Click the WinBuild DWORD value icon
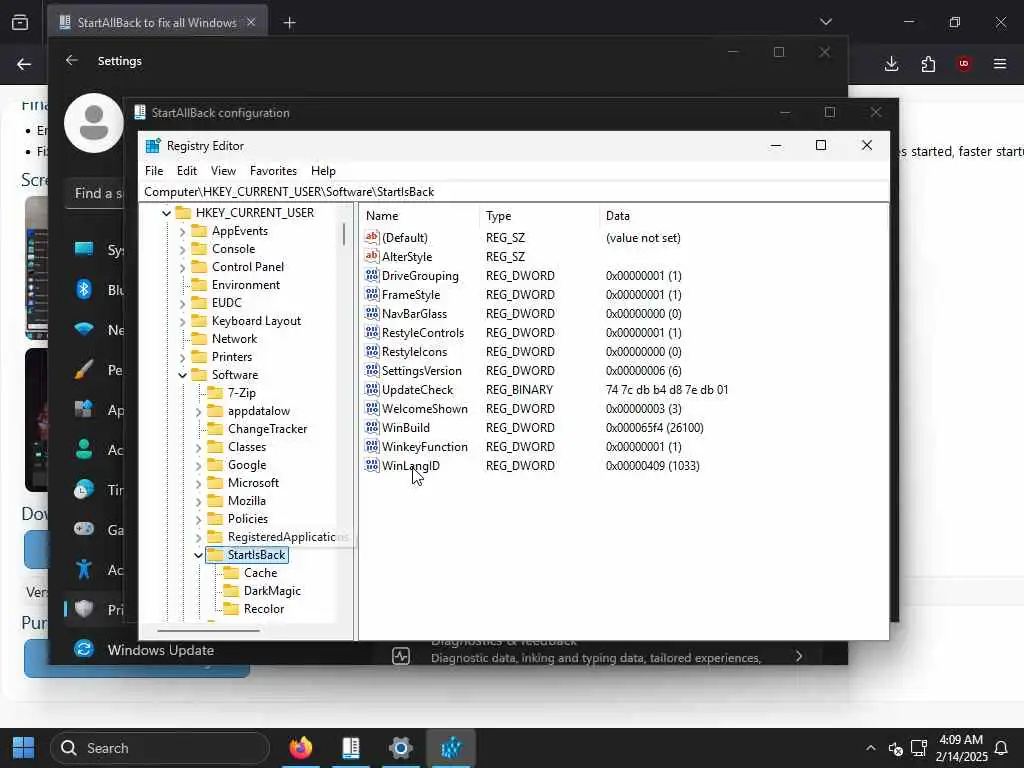Viewport: 1024px width, 768px height. click(372, 427)
